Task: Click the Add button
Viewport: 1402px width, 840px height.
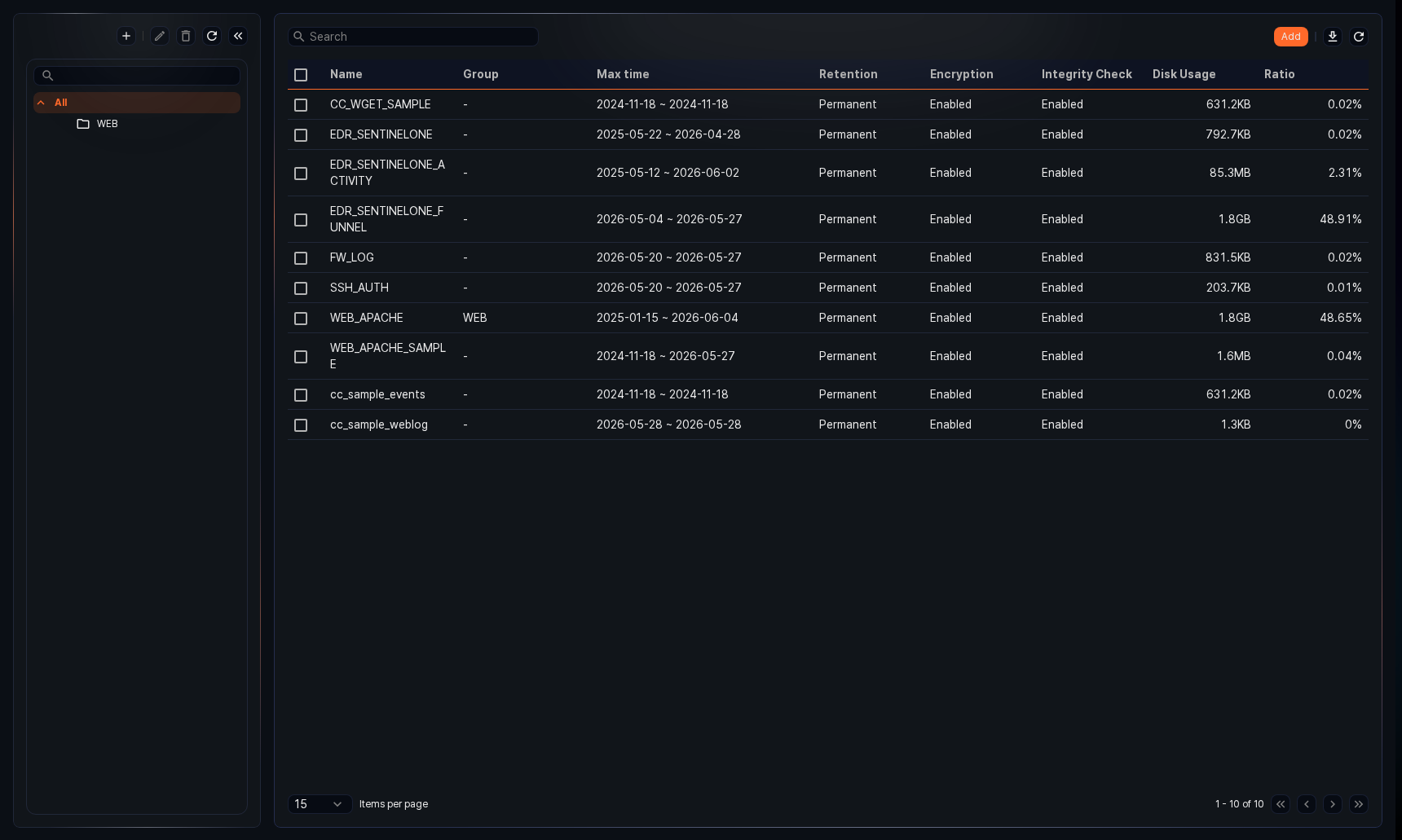Action: tap(1290, 37)
